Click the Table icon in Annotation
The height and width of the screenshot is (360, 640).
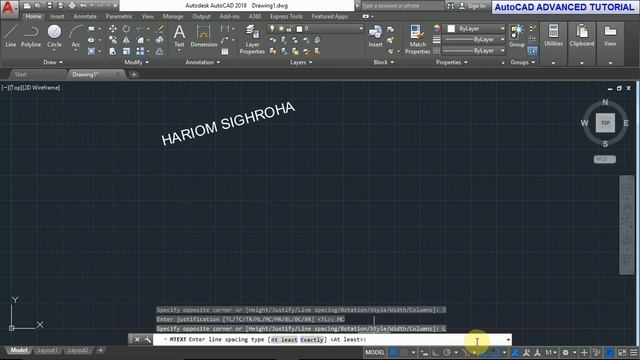coord(225,51)
